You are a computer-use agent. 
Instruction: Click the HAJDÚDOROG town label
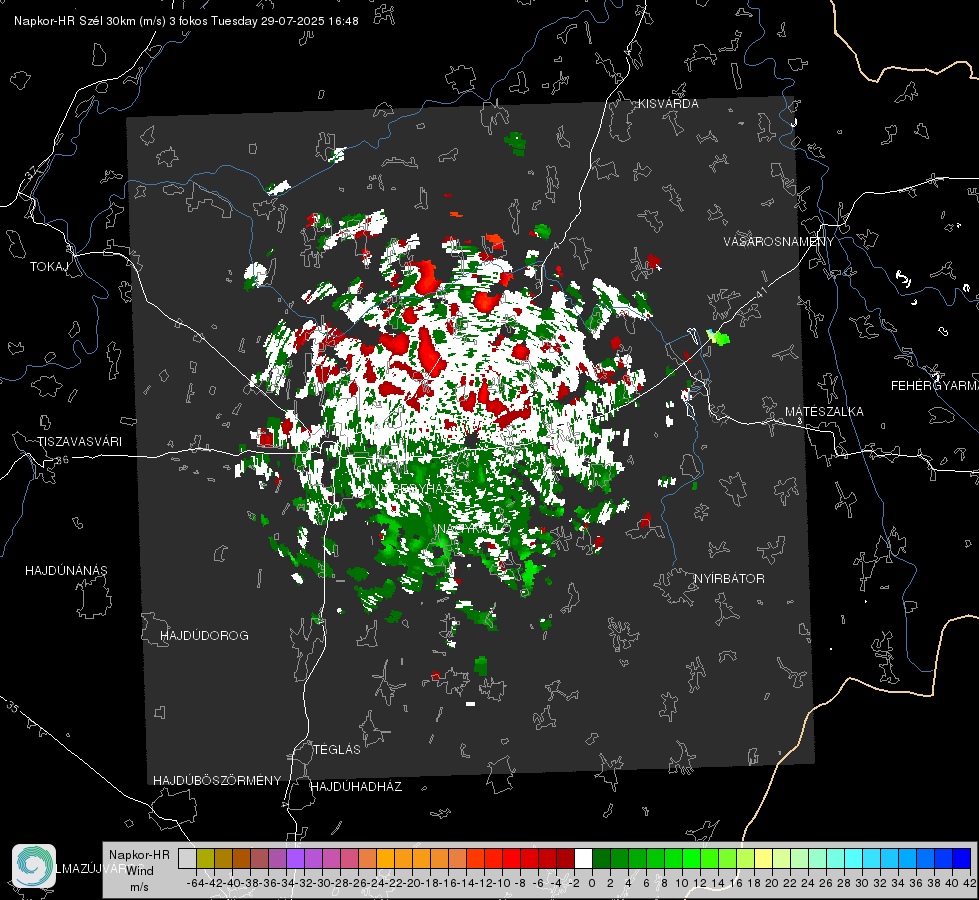204,636
